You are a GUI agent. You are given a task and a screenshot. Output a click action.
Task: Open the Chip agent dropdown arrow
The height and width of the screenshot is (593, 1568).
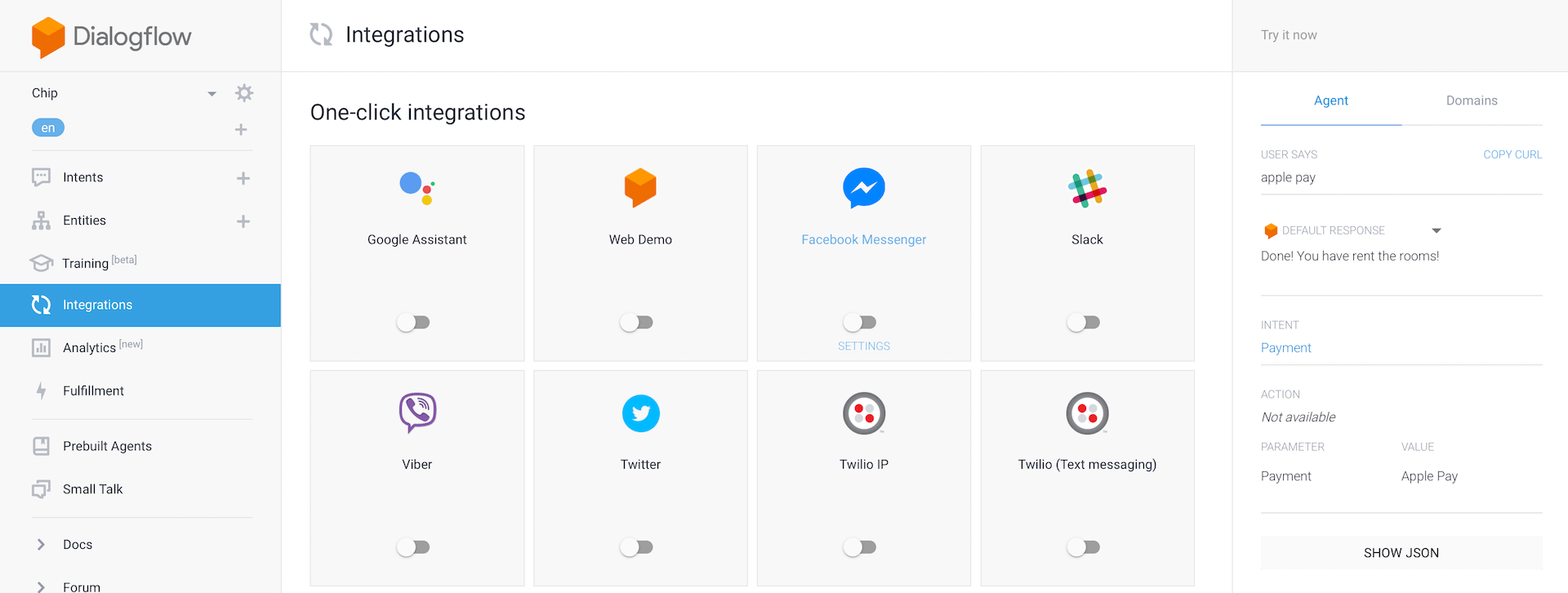coord(212,94)
